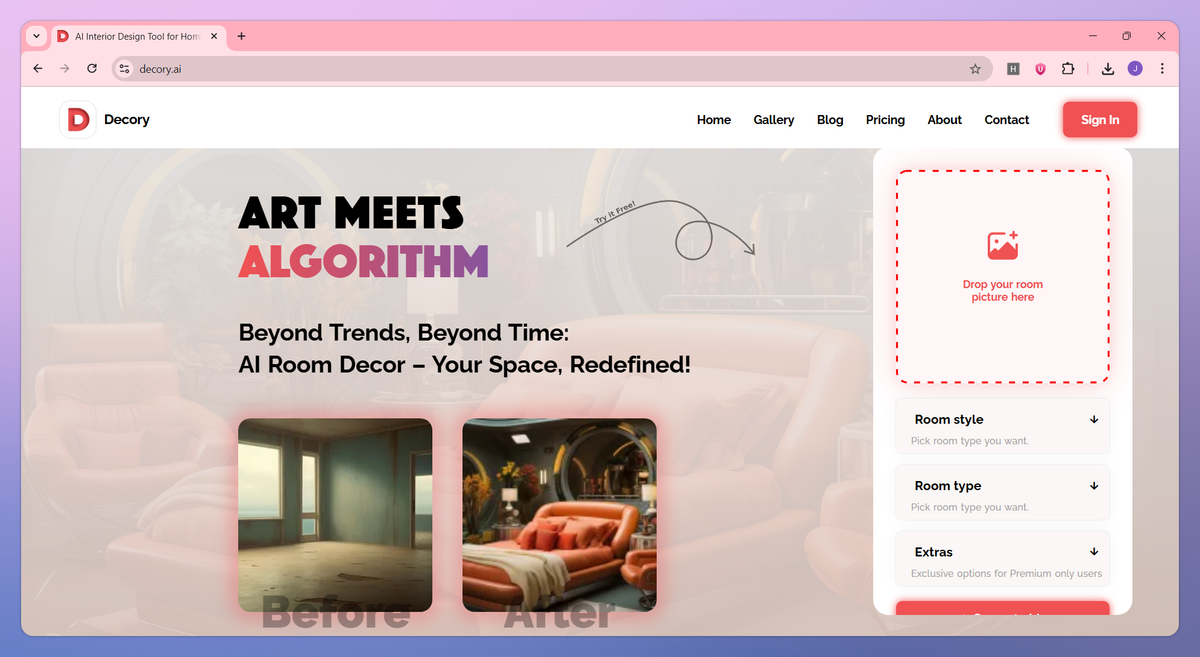Open the browser extensions puzzle icon
This screenshot has width=1200, height=657.
click(1068, 69)
